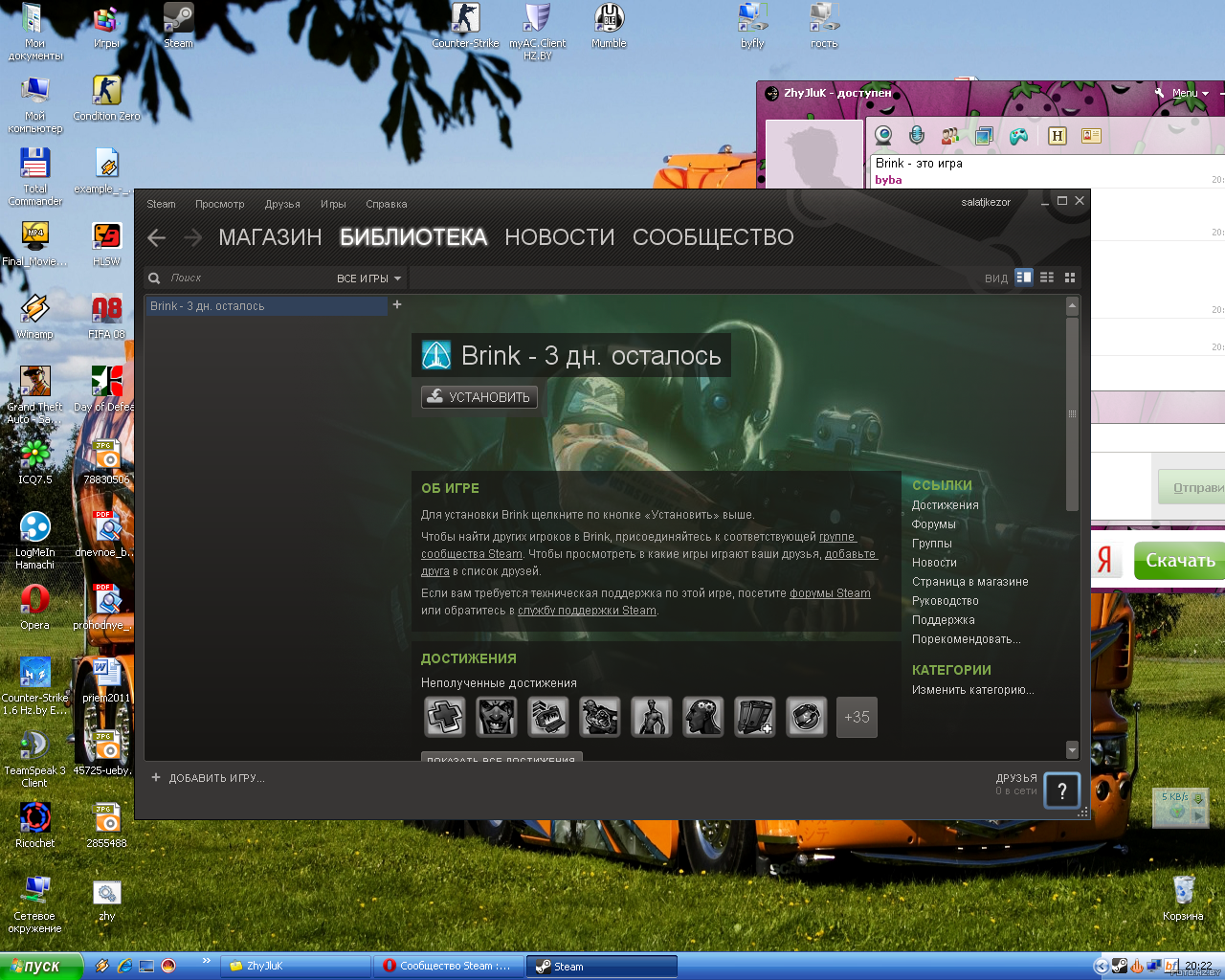Click the plus icon next to Brink entry

tap(397, 304)
